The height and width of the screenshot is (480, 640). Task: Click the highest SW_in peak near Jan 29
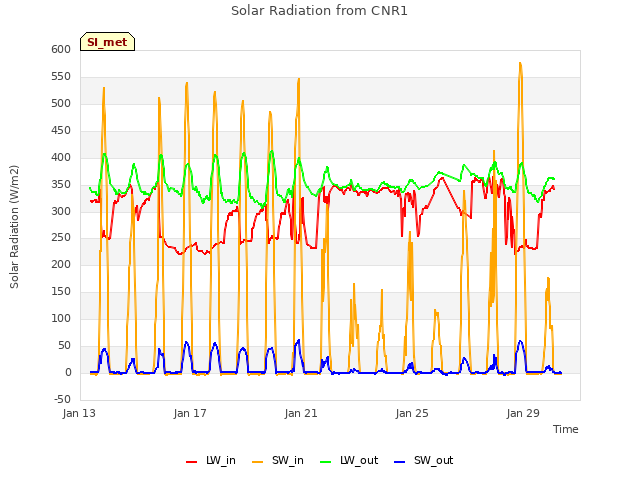click(520, 63)
